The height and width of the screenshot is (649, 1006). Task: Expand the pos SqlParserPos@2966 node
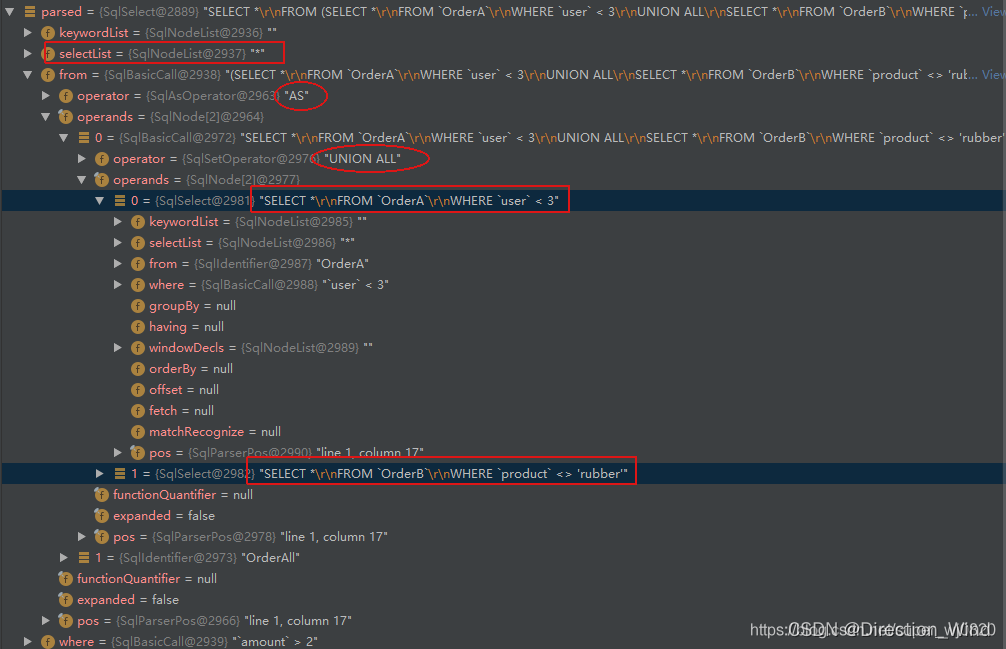tap(46, 620)
